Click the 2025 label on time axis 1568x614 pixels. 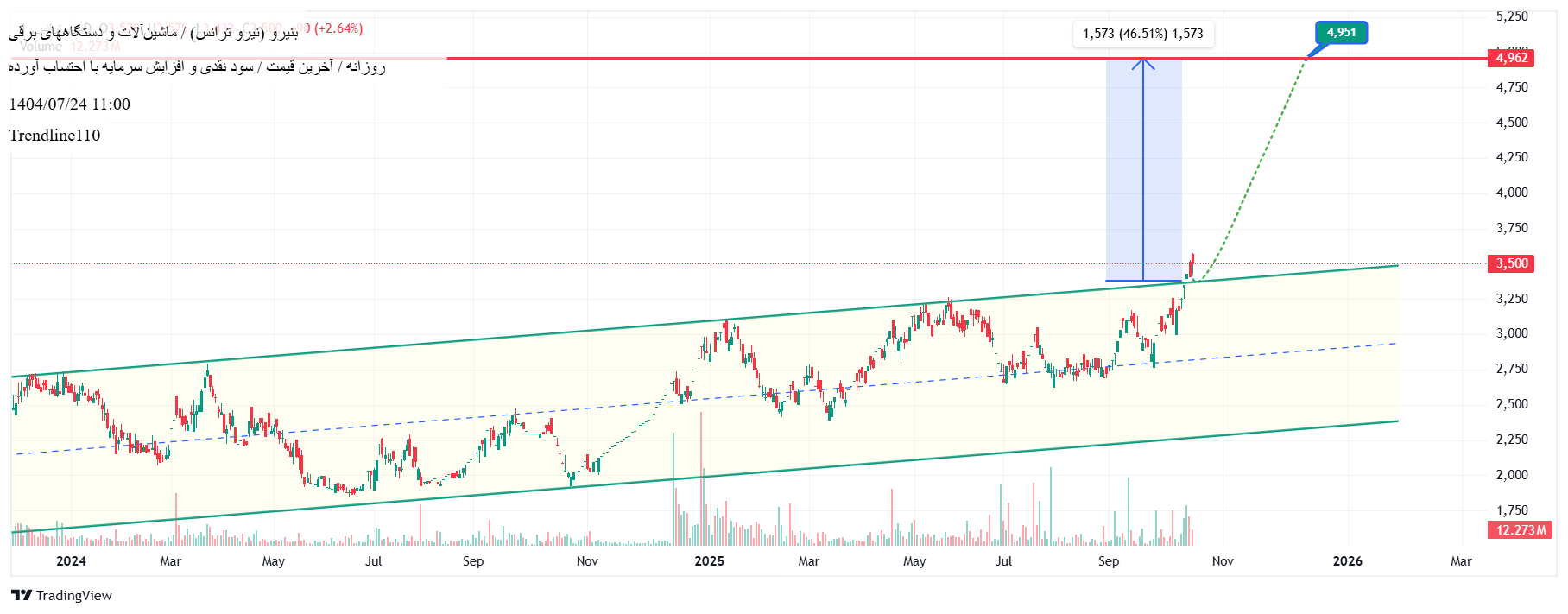coord(709,561)
